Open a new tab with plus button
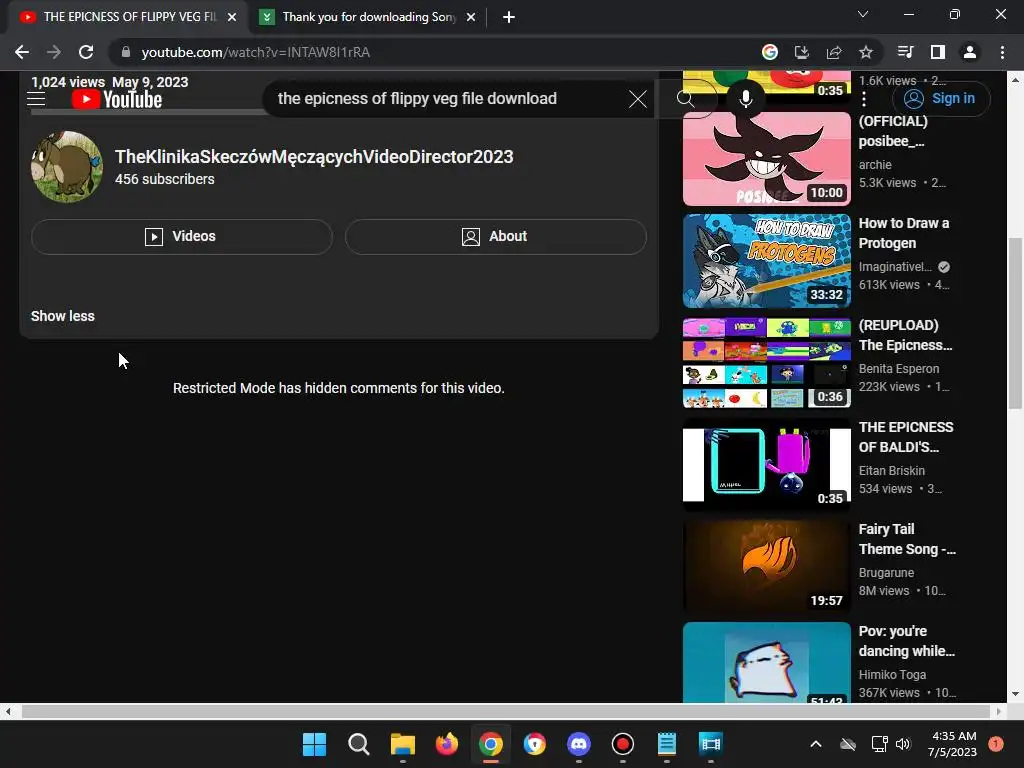This screenshot has height=768, width=1024. pos(509,17)
